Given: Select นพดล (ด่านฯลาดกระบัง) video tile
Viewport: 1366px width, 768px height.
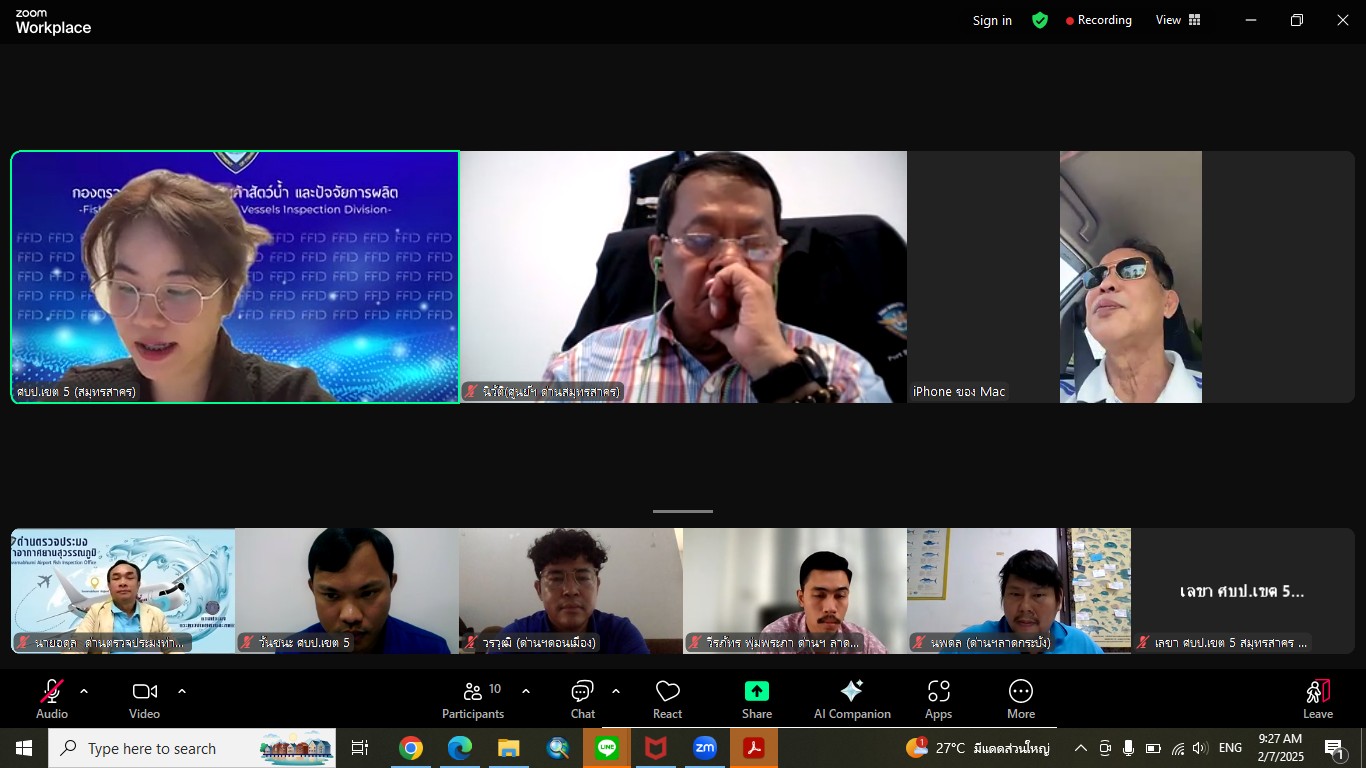Looking at the screenshot, I should coord(1019,591).
